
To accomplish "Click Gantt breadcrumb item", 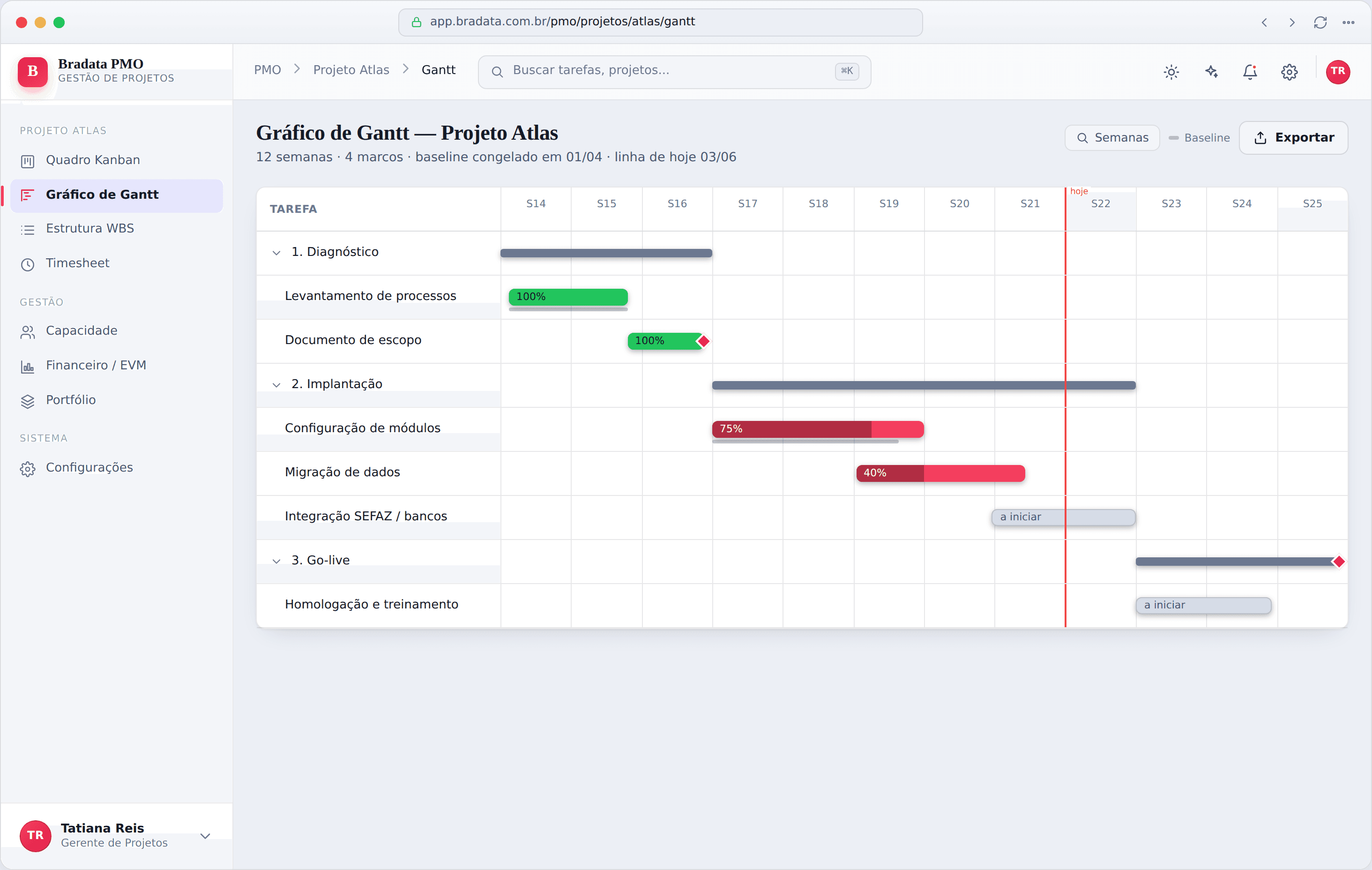I will coord(438,70).
